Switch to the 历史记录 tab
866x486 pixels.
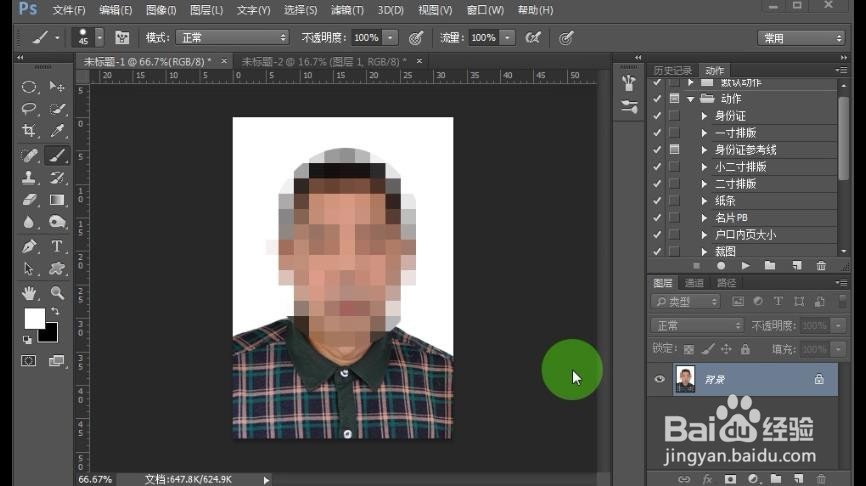[x=673, y=70]
